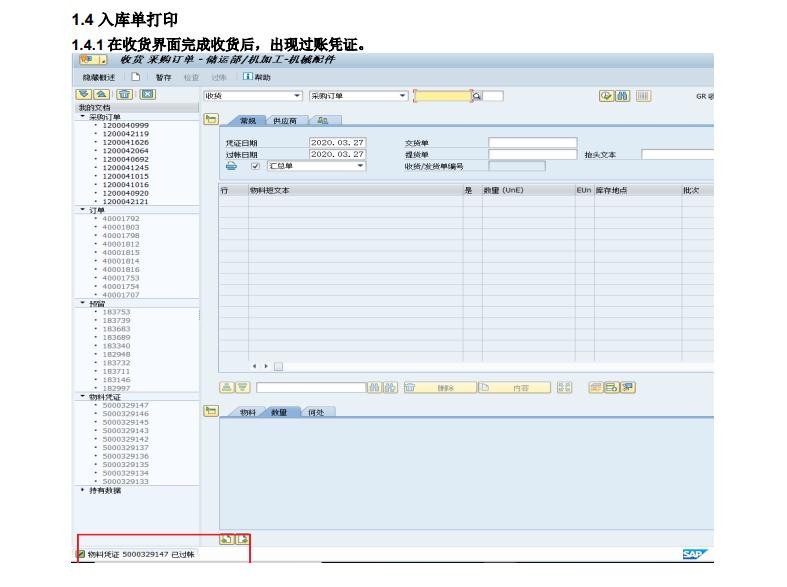The width and height of the screenshot is (787, 587).
Task: Click the 暂存 hold button
Action: tap(162, 77)
